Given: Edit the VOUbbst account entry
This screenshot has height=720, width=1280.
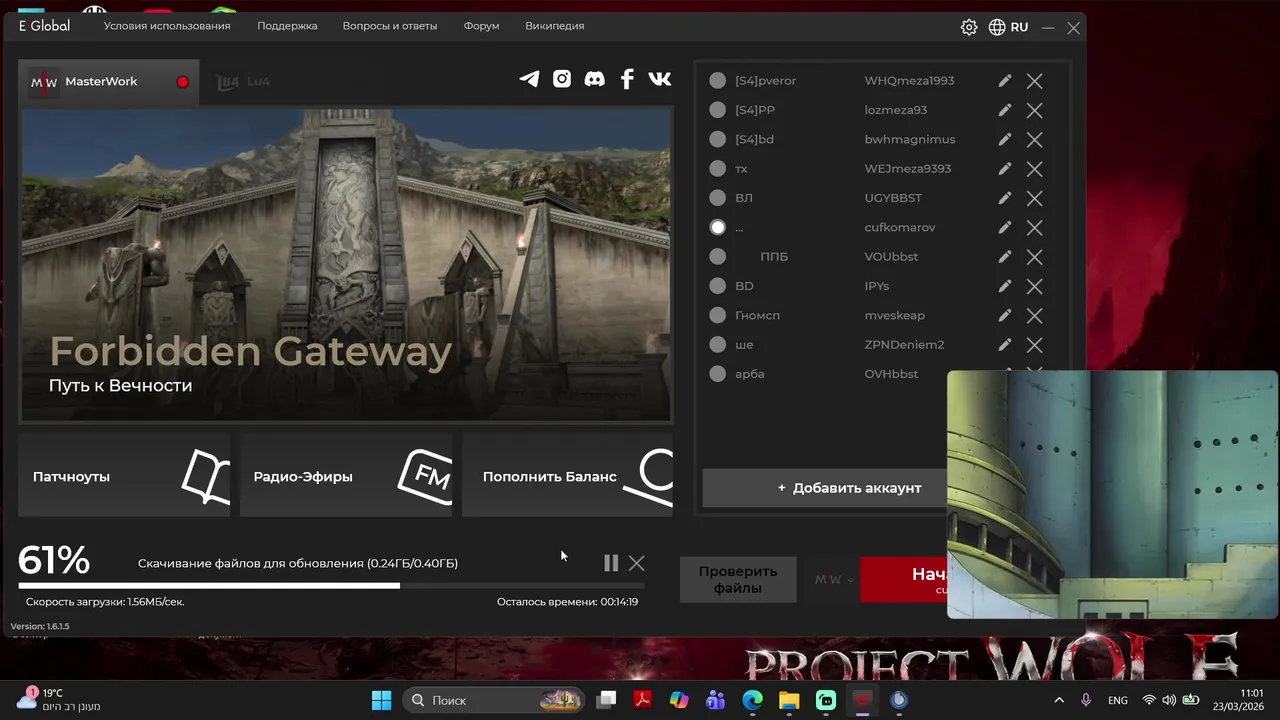Looking at the screenshot, I should tap(1005, 257).
